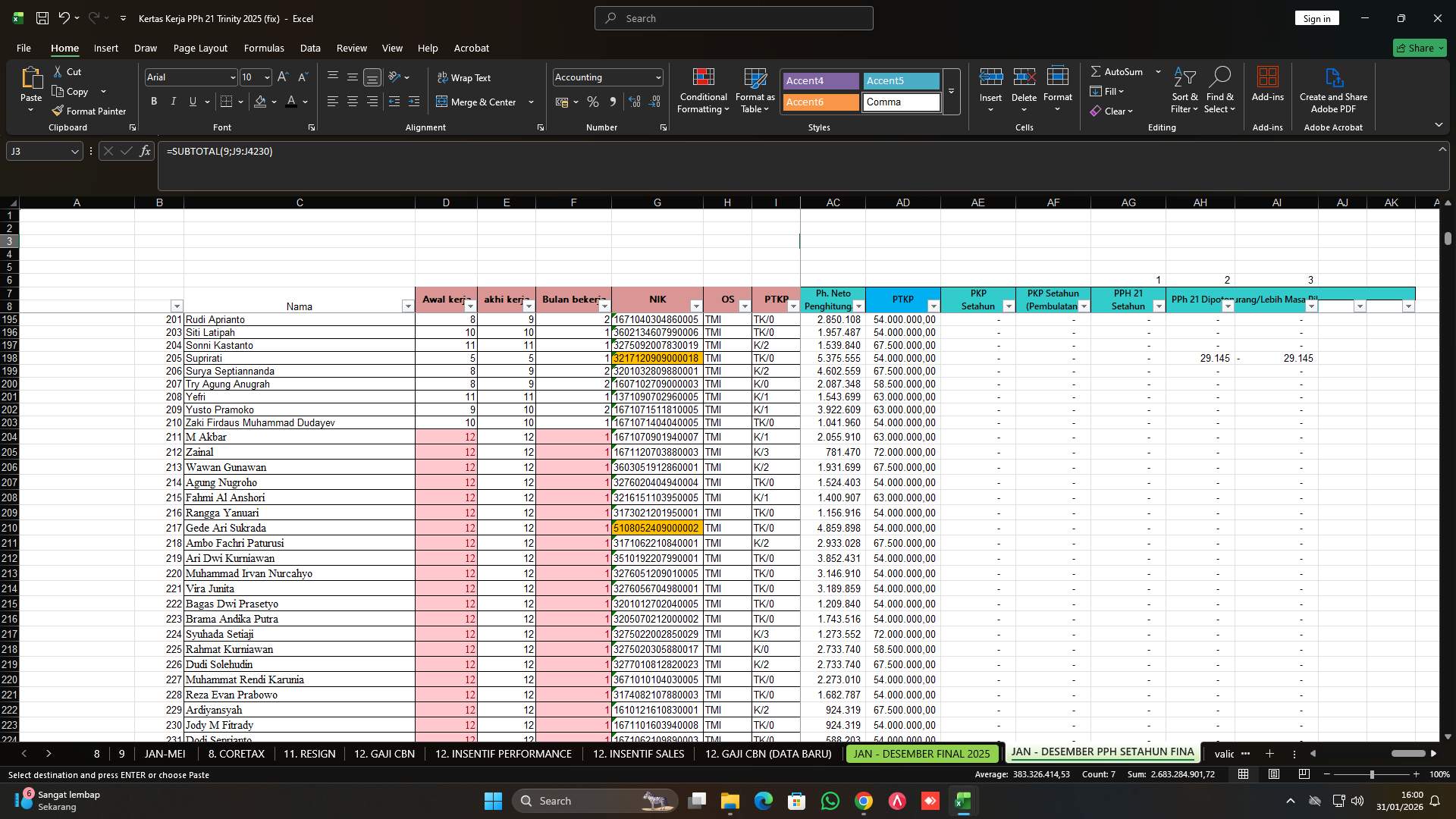The image size is (1456, 819).
Task: Toggle bold formatting
Action: pyautogui.click(x=153, y=101)
